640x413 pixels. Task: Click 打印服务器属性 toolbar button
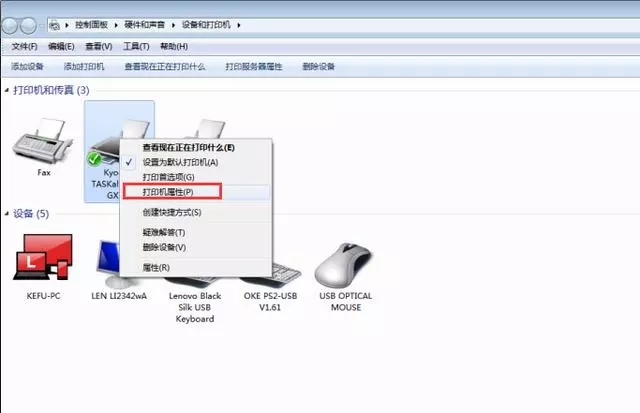pos(254,66)
